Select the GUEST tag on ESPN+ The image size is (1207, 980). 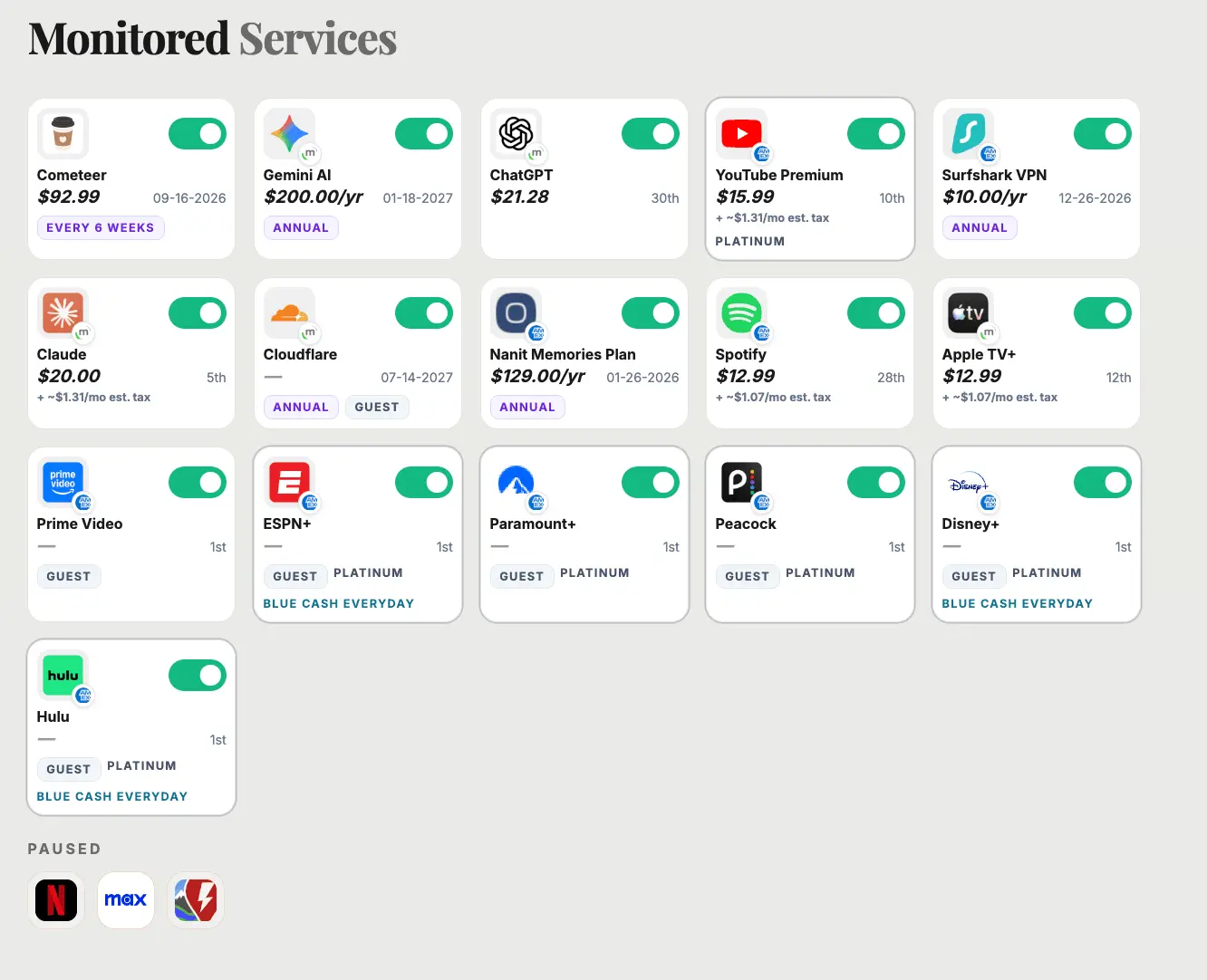click(x=295, y=576)
